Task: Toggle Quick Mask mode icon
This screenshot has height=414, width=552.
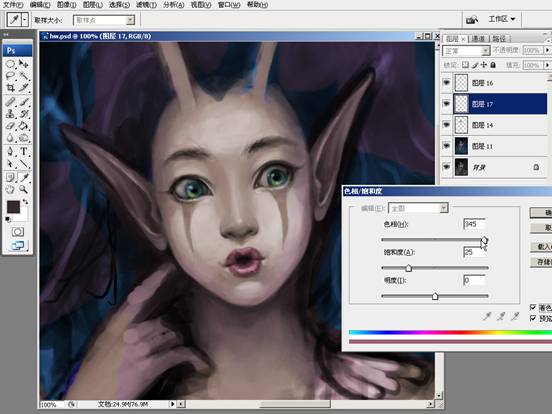Action: pos(18,232)
